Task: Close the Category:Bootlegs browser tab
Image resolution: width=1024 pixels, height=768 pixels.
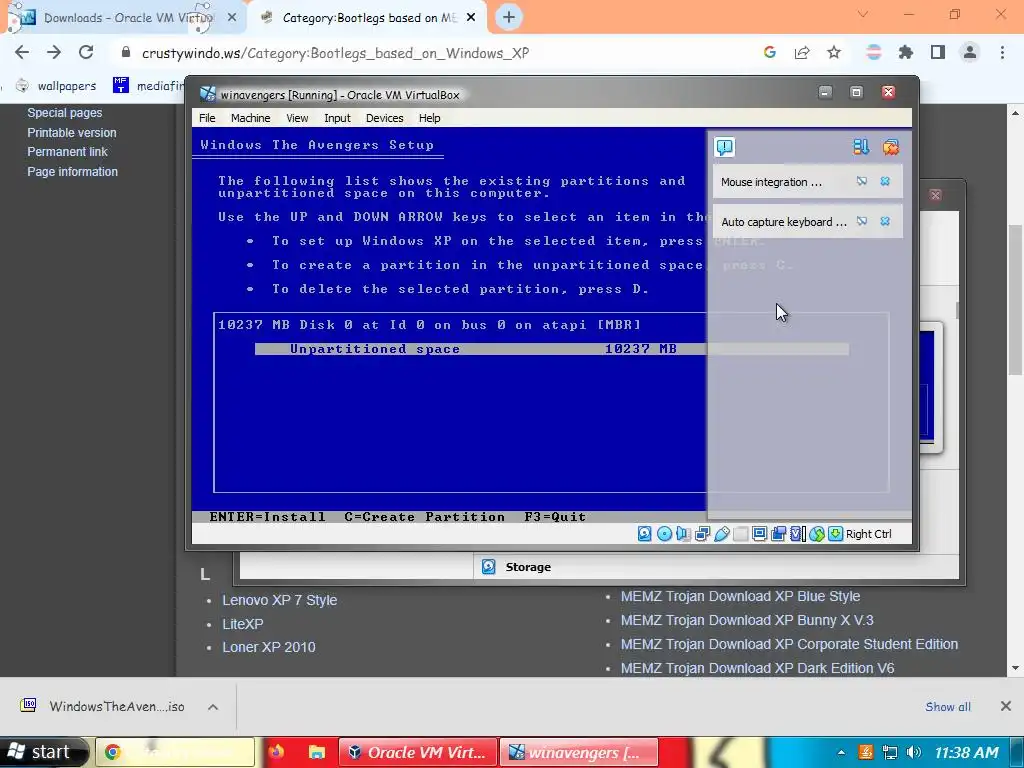Action: [x=471, y=18]
